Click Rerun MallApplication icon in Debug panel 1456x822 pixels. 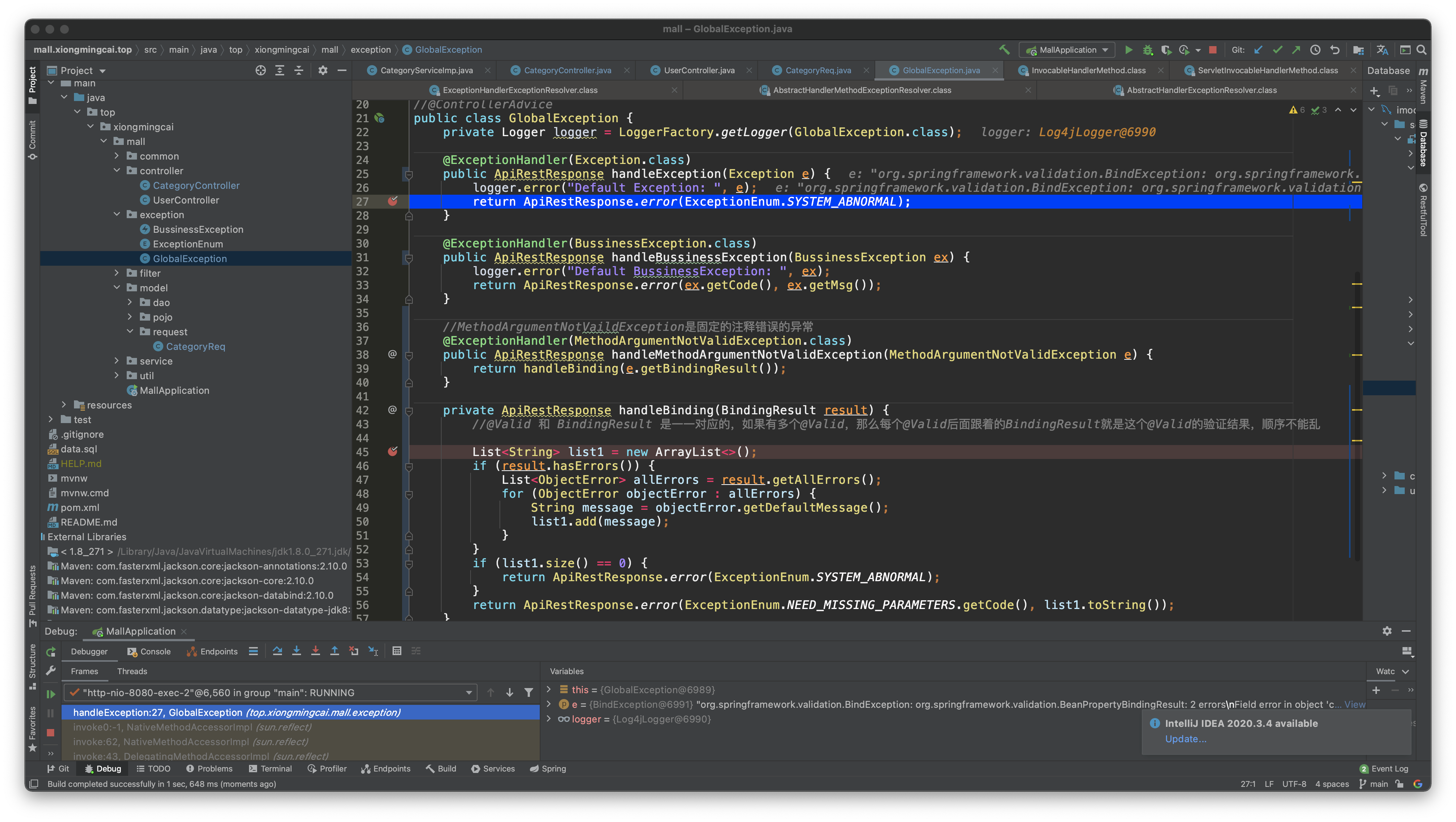[x=50, y=651]
